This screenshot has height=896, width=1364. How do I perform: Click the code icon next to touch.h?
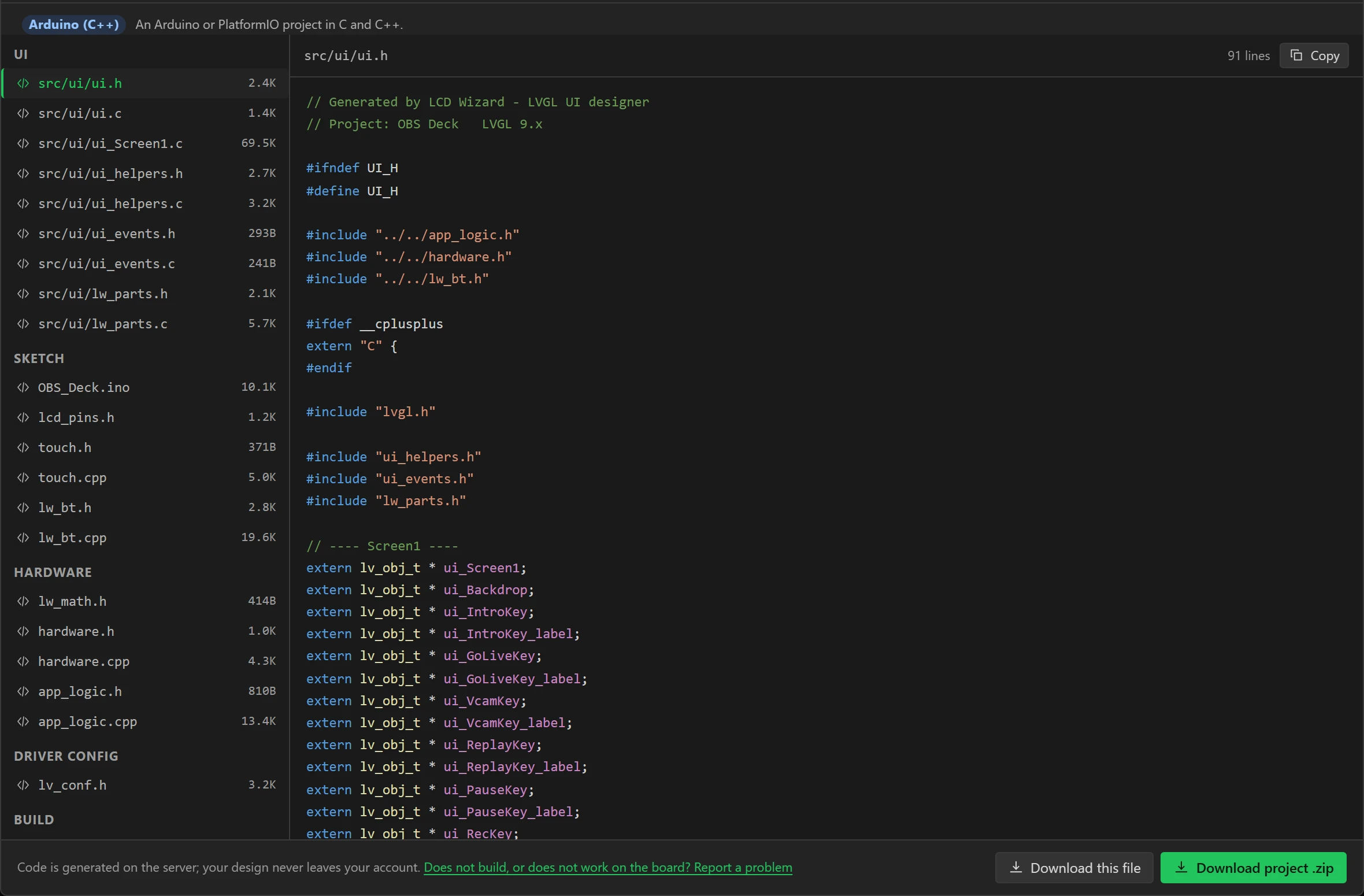click(x=23, y=447)
